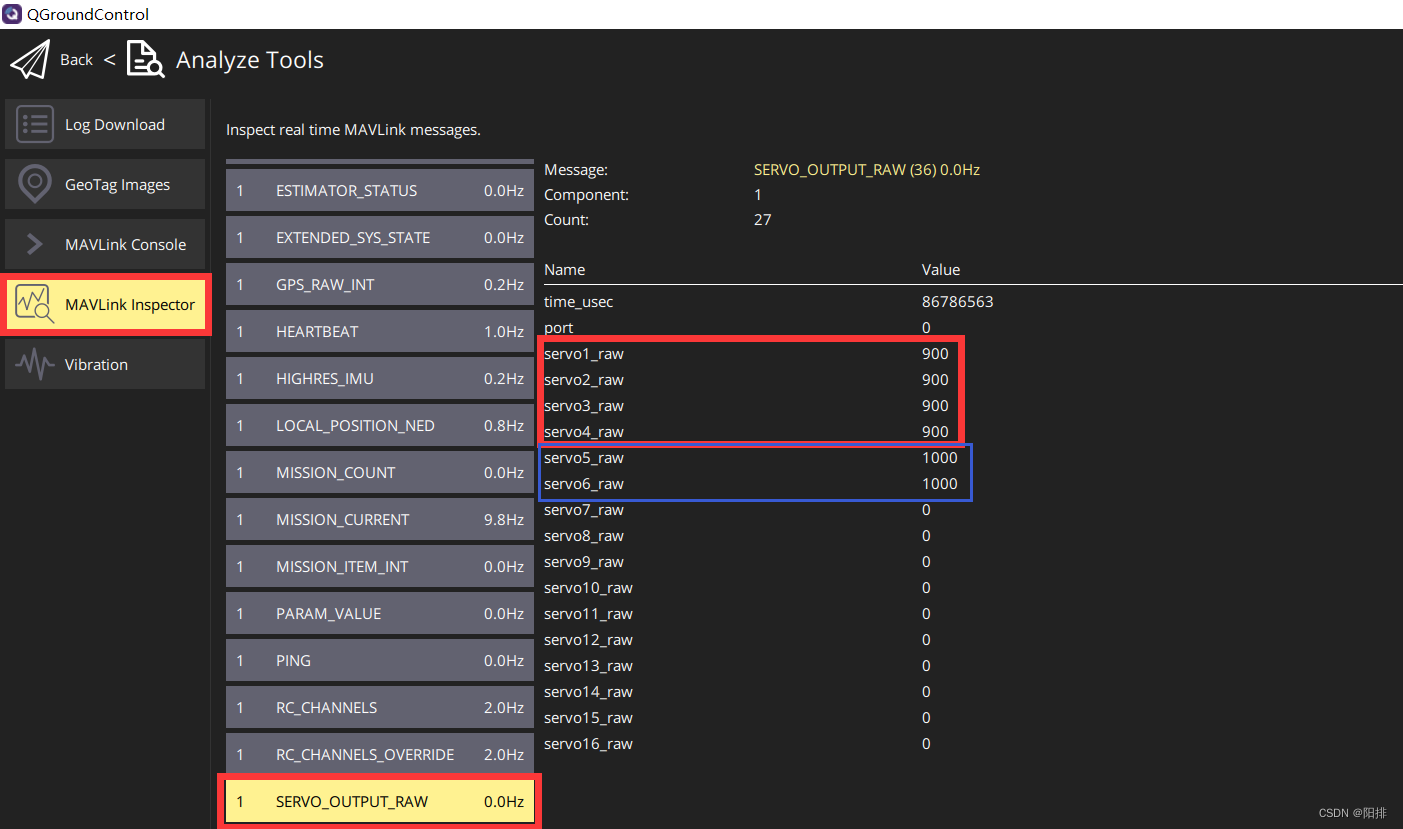Image resolution: width=1403 pixels, height=829 pixels.
Task: Click the port field name
Action: 559,328
